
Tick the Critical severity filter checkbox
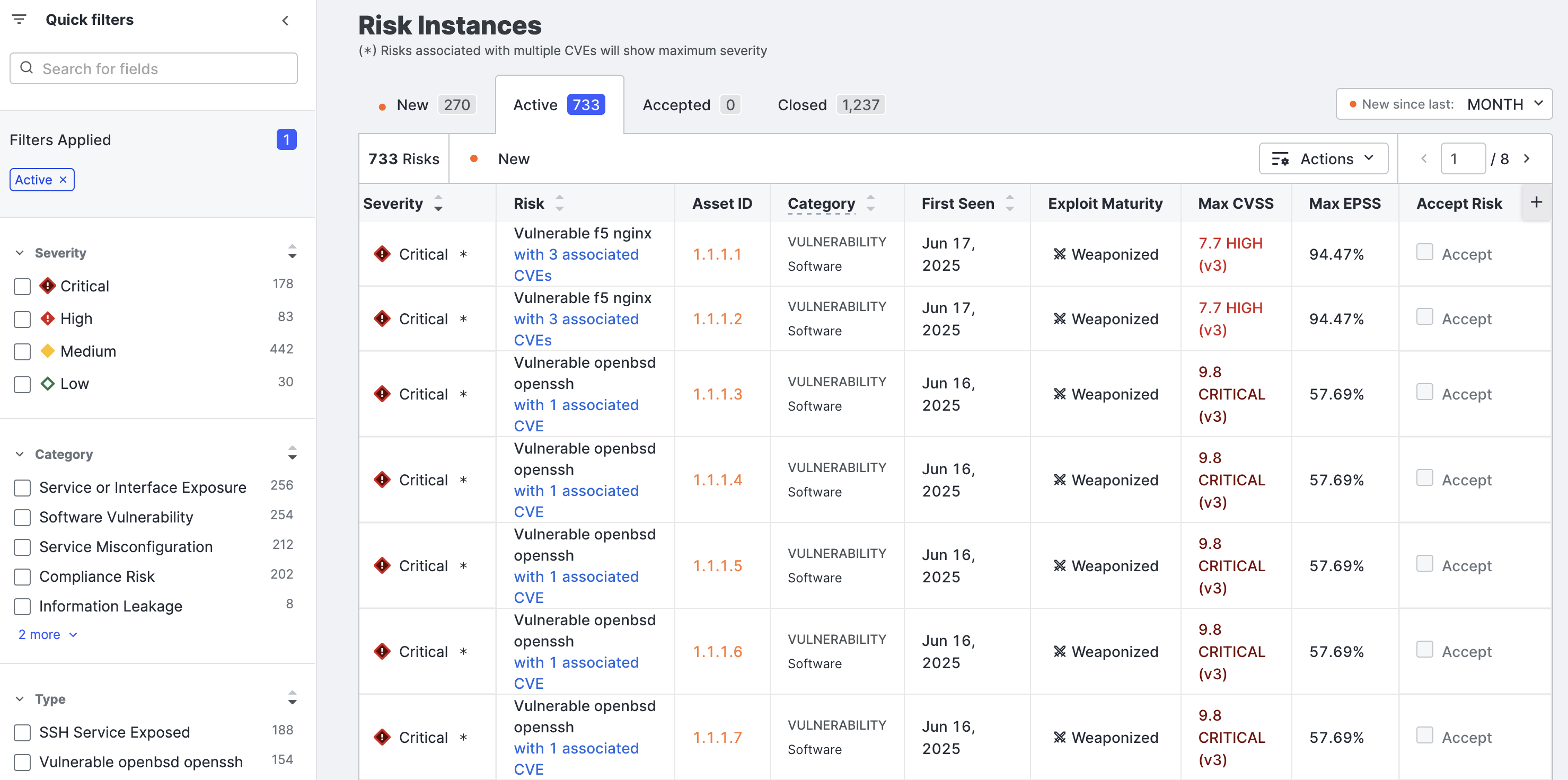click(22, 287)
